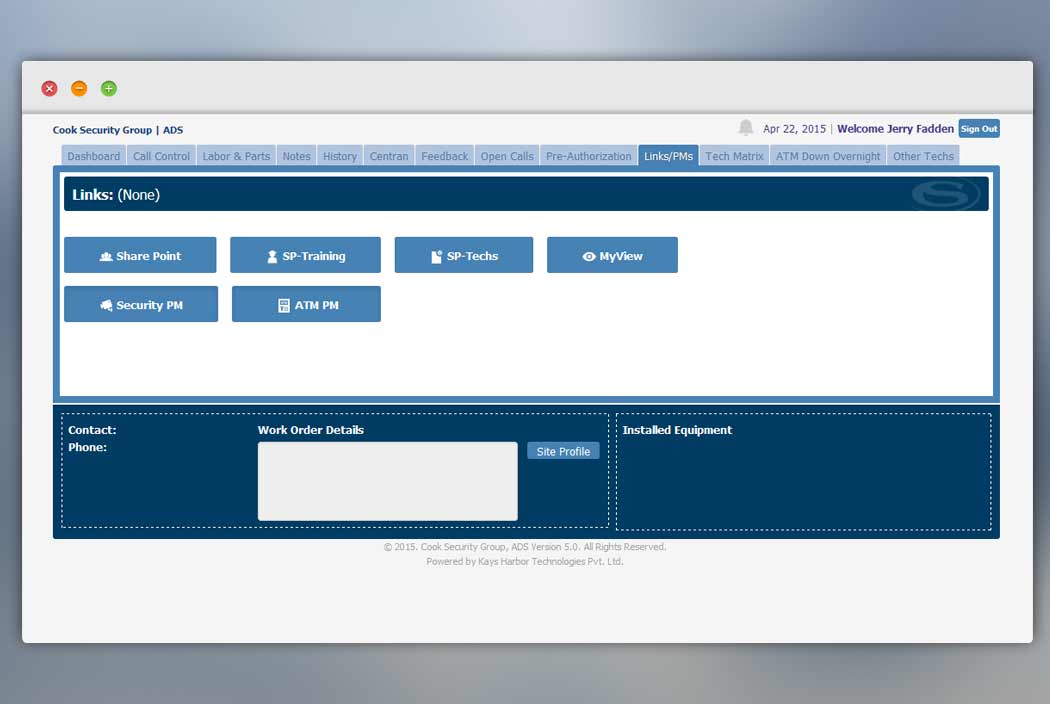Click the Welcome Jerry Fadden text
Screen dimensions: 1050x704
click(x=895, y=129)
